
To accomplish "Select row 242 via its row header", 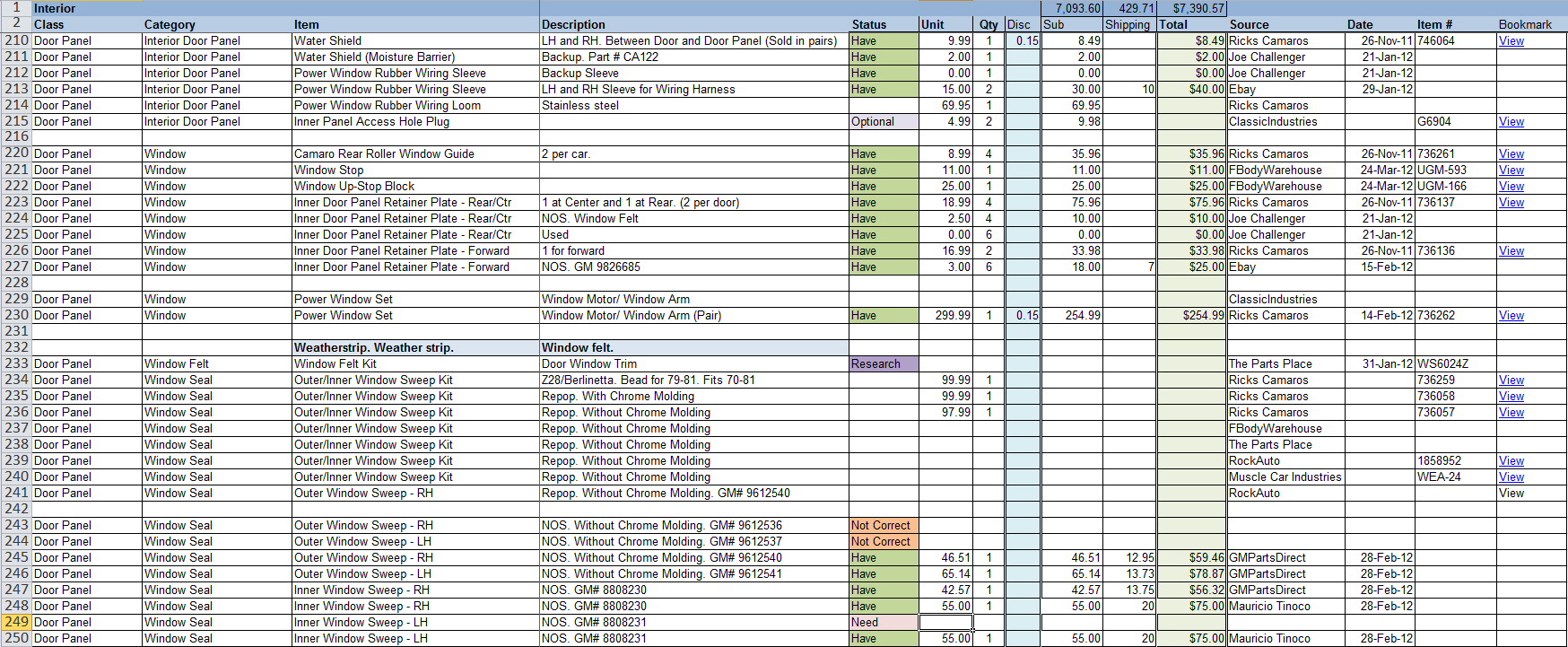I will click(x=16, y=509).
